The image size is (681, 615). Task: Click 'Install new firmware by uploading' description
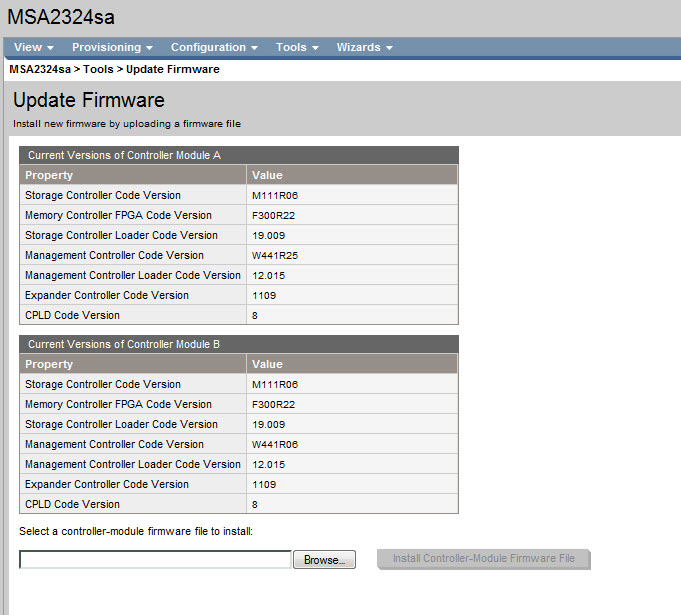127,124
